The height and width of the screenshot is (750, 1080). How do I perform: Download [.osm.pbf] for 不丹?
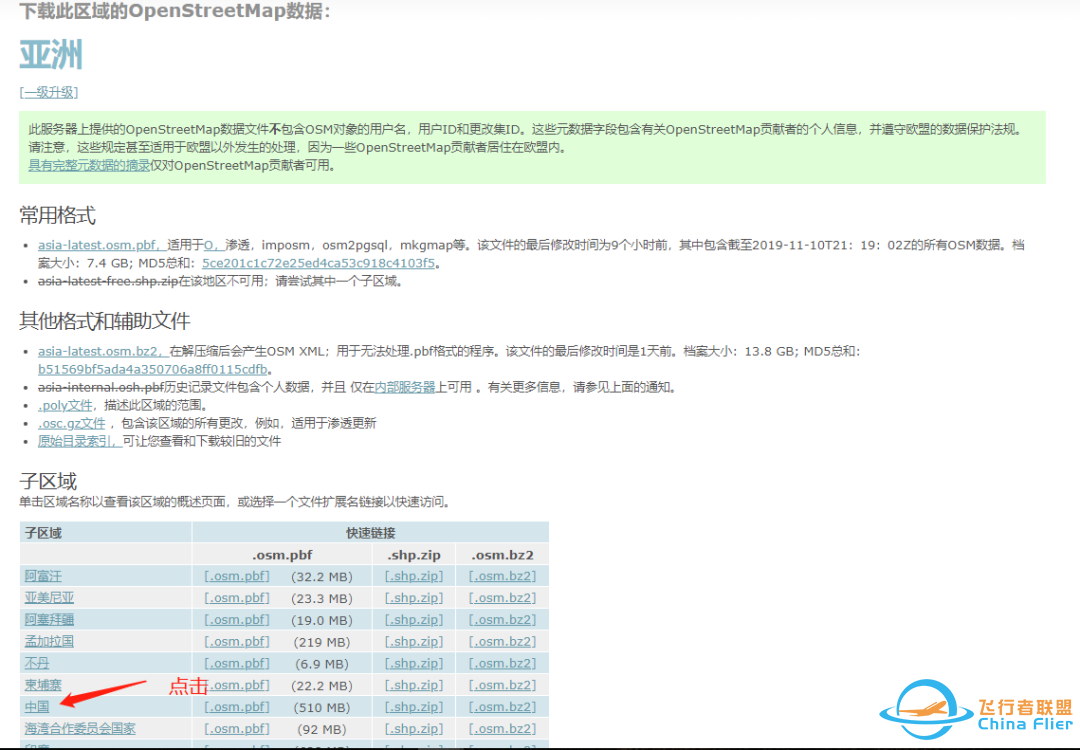coord(237,663)
